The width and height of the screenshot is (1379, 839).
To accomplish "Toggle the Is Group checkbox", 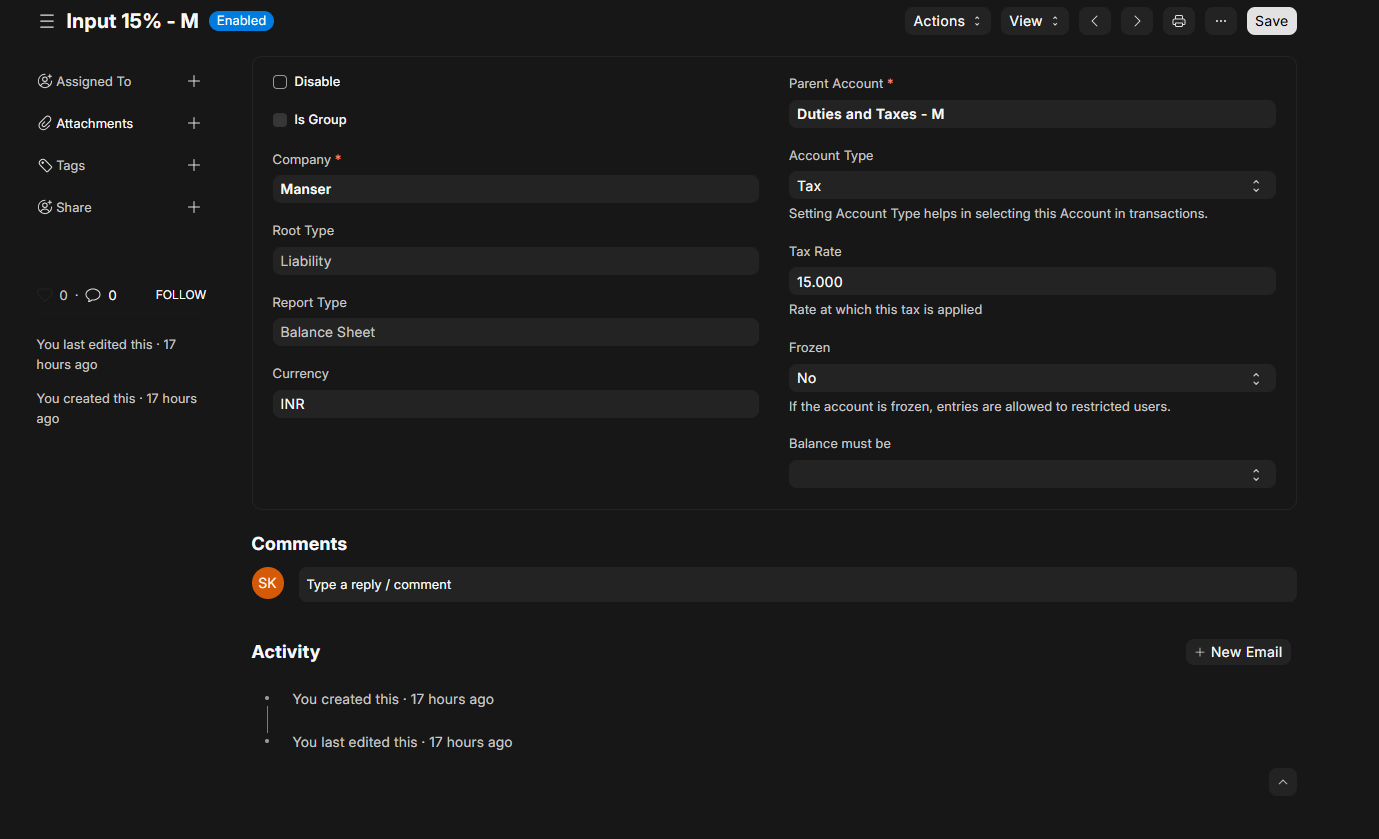I will [280, 120].
